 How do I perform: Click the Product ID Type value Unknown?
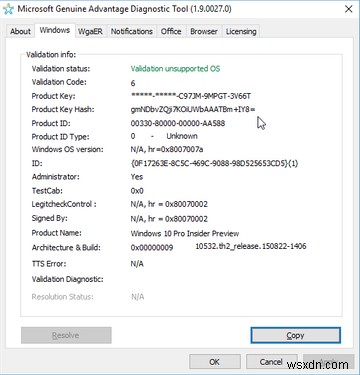click(182, 136)
